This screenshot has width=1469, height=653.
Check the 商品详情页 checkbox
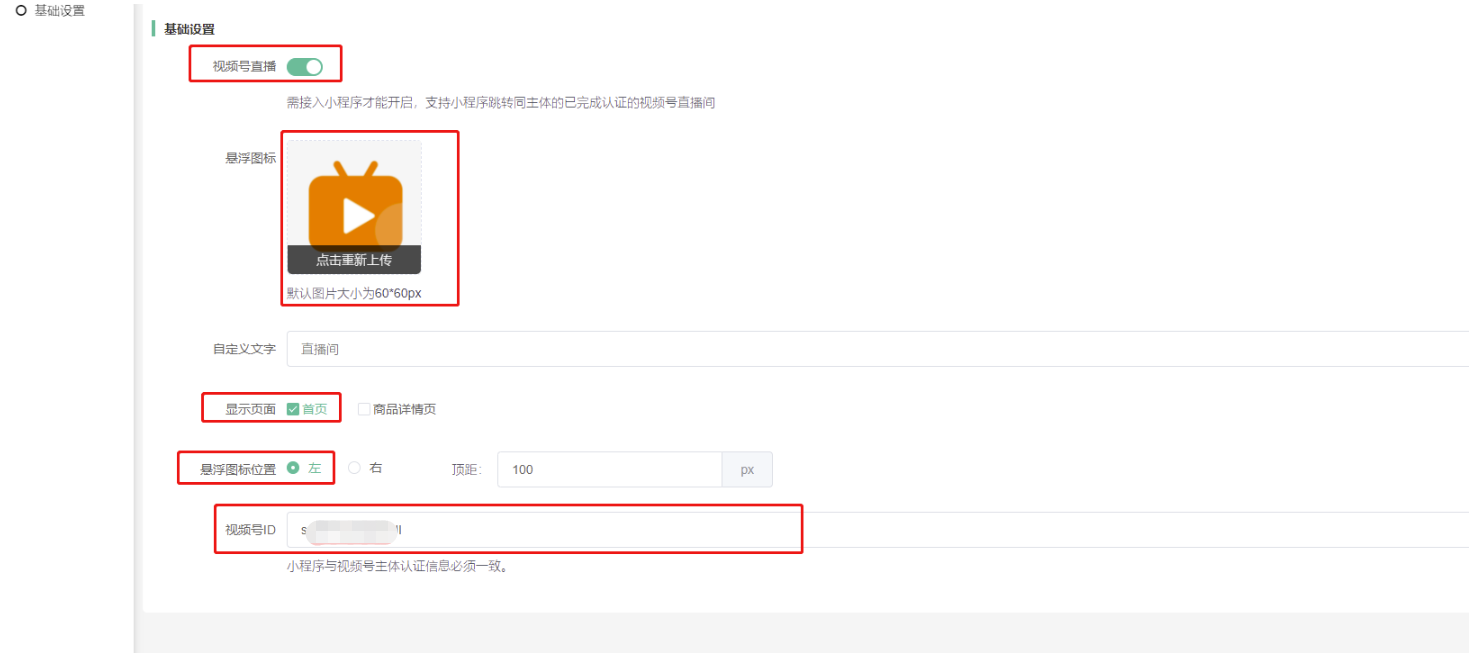point(363,409)
